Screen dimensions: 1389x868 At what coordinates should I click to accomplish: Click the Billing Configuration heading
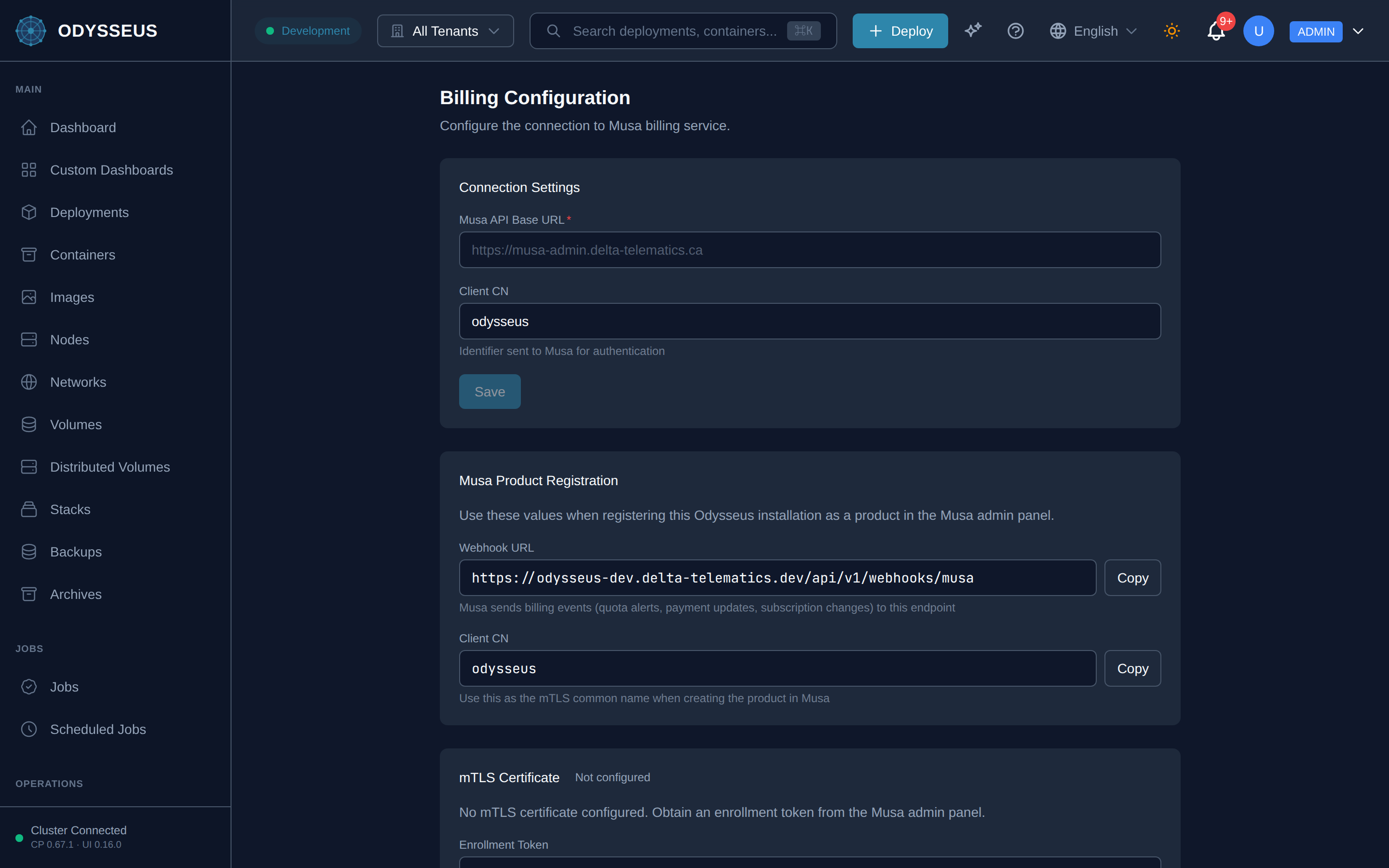point(535,97)
